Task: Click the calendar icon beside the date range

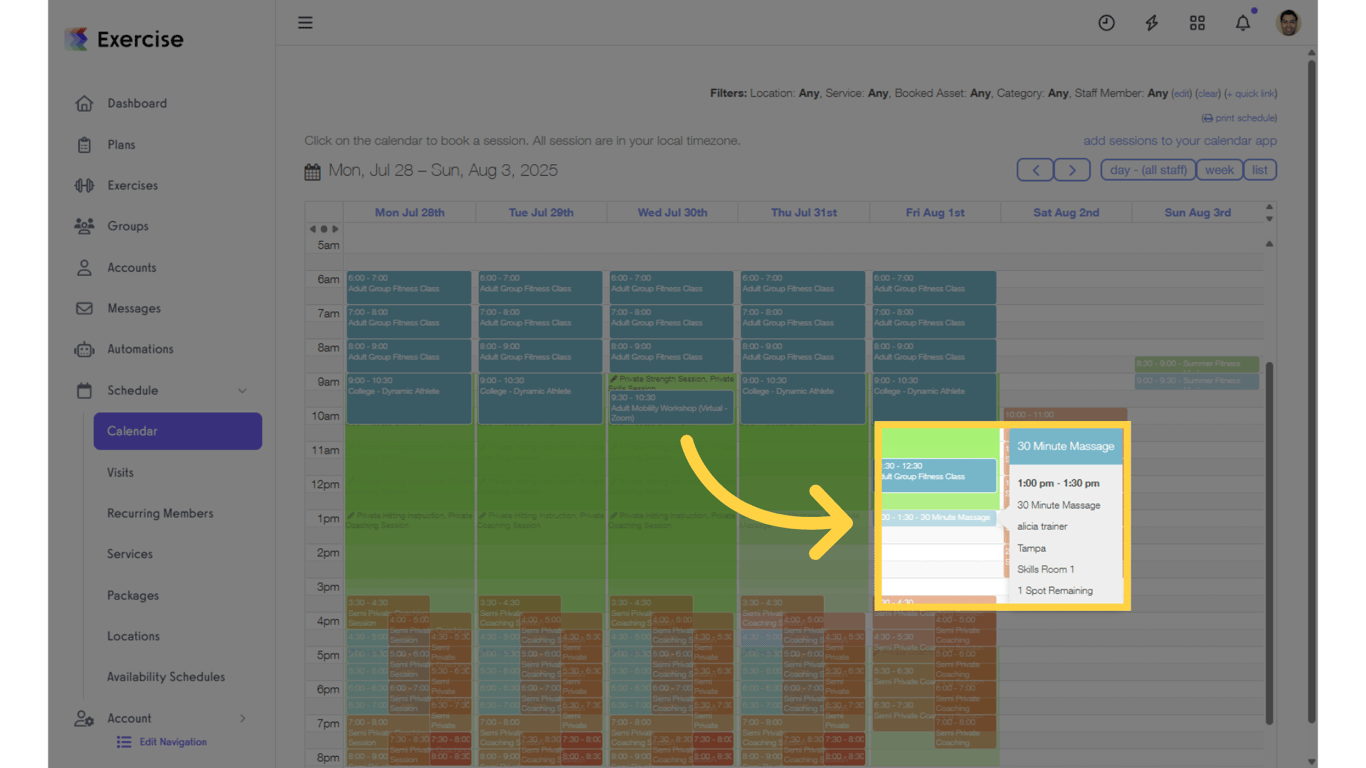Action: pyautogui.click(x=313, y=171)
